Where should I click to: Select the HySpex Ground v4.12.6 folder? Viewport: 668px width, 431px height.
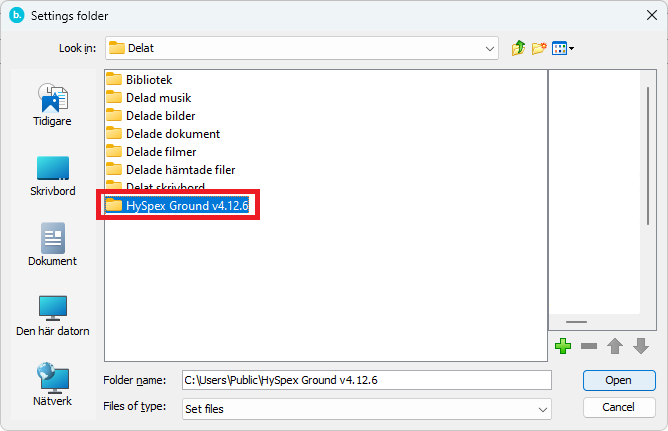pos(187,205)
